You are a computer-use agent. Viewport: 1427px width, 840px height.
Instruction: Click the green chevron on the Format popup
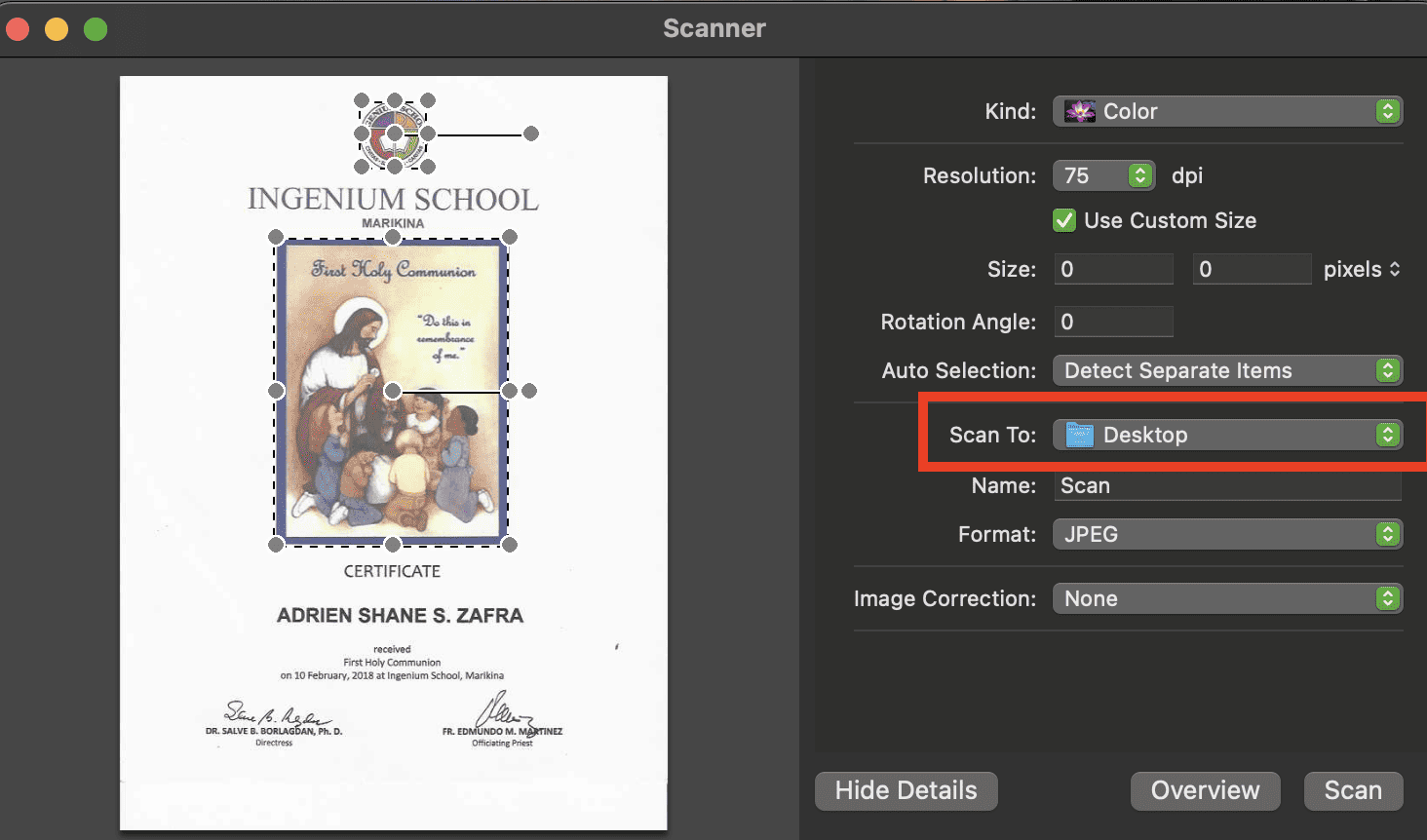click(x=1388, y=534)
